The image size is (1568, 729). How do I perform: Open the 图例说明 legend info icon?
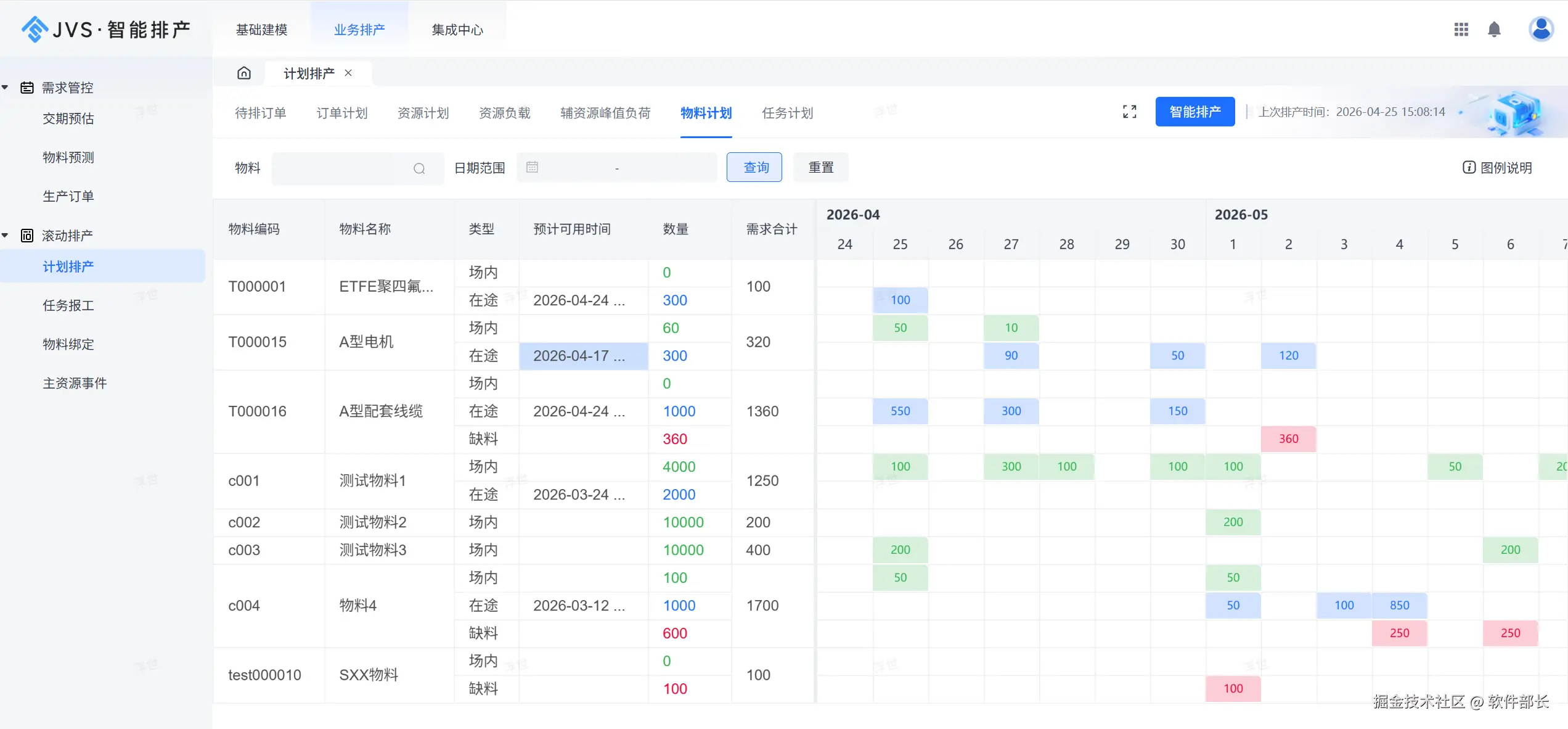click(x=1469, y=168)
